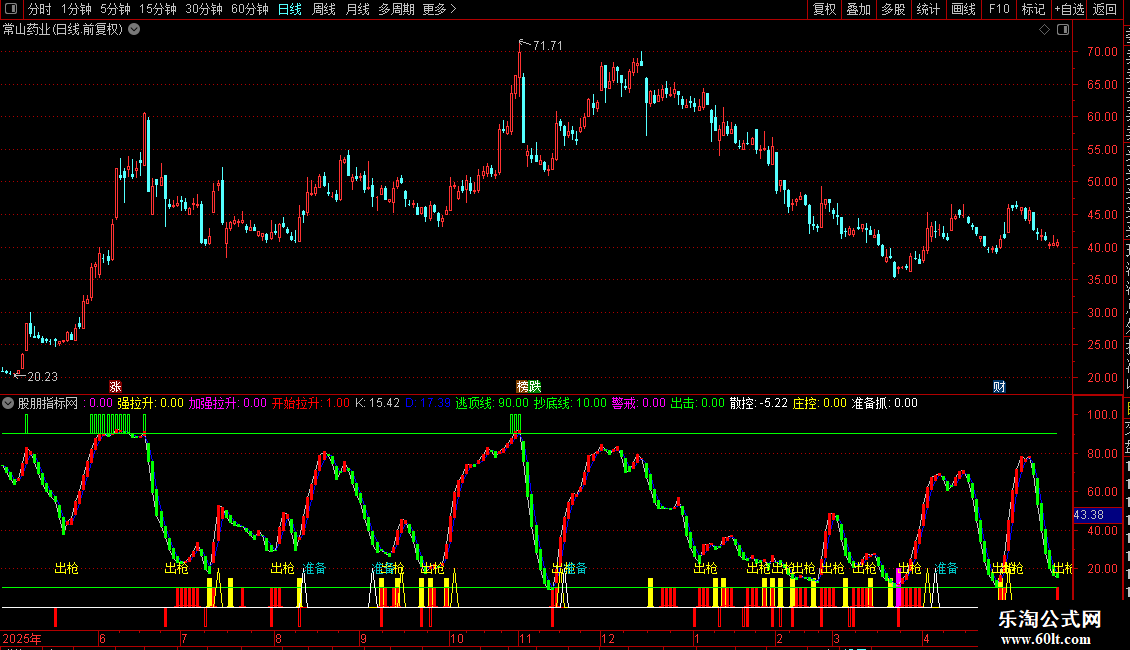Open the 统计 statistics tool

click(927, 9)
